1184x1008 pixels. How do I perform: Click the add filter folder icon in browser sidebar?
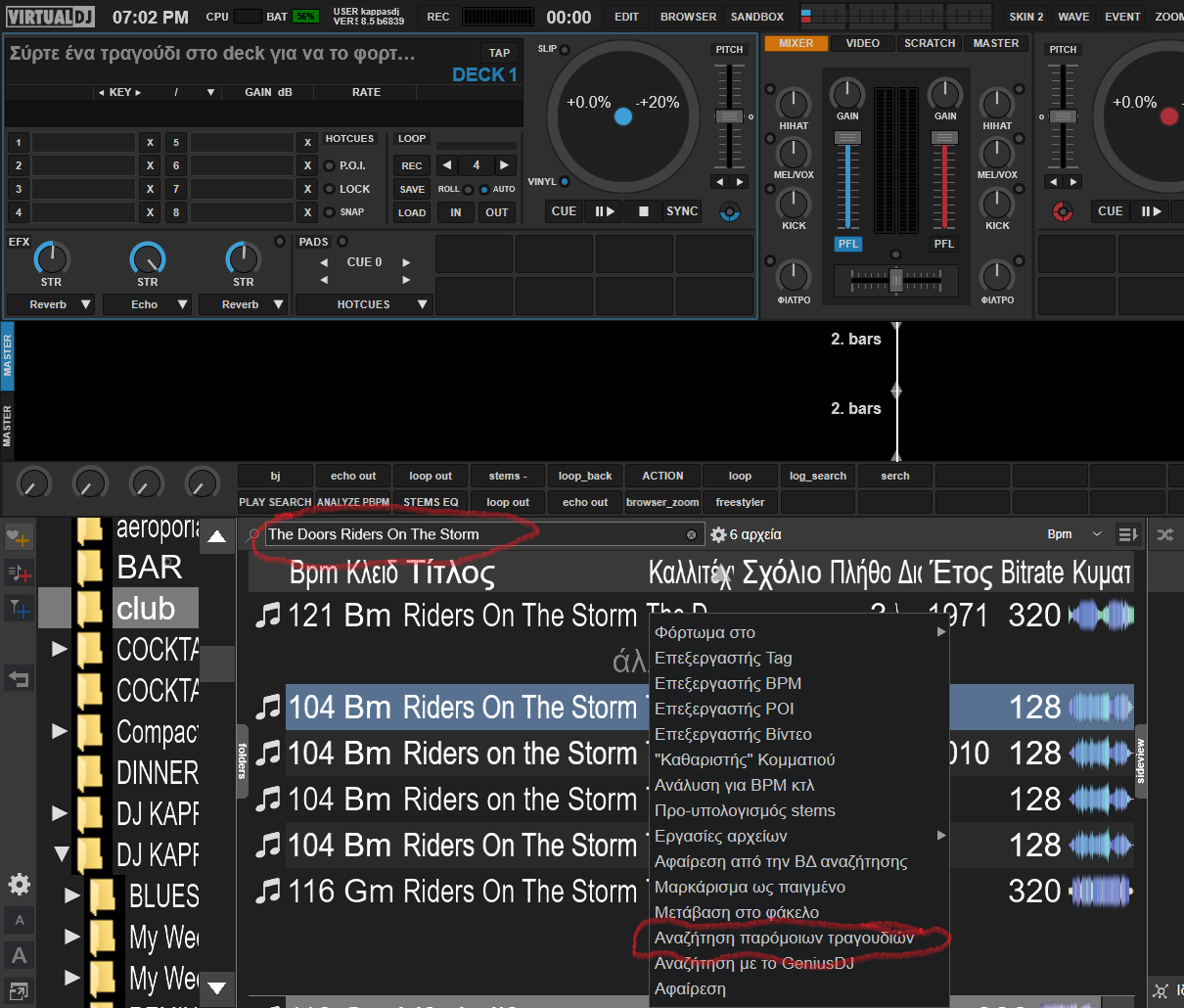19,608
